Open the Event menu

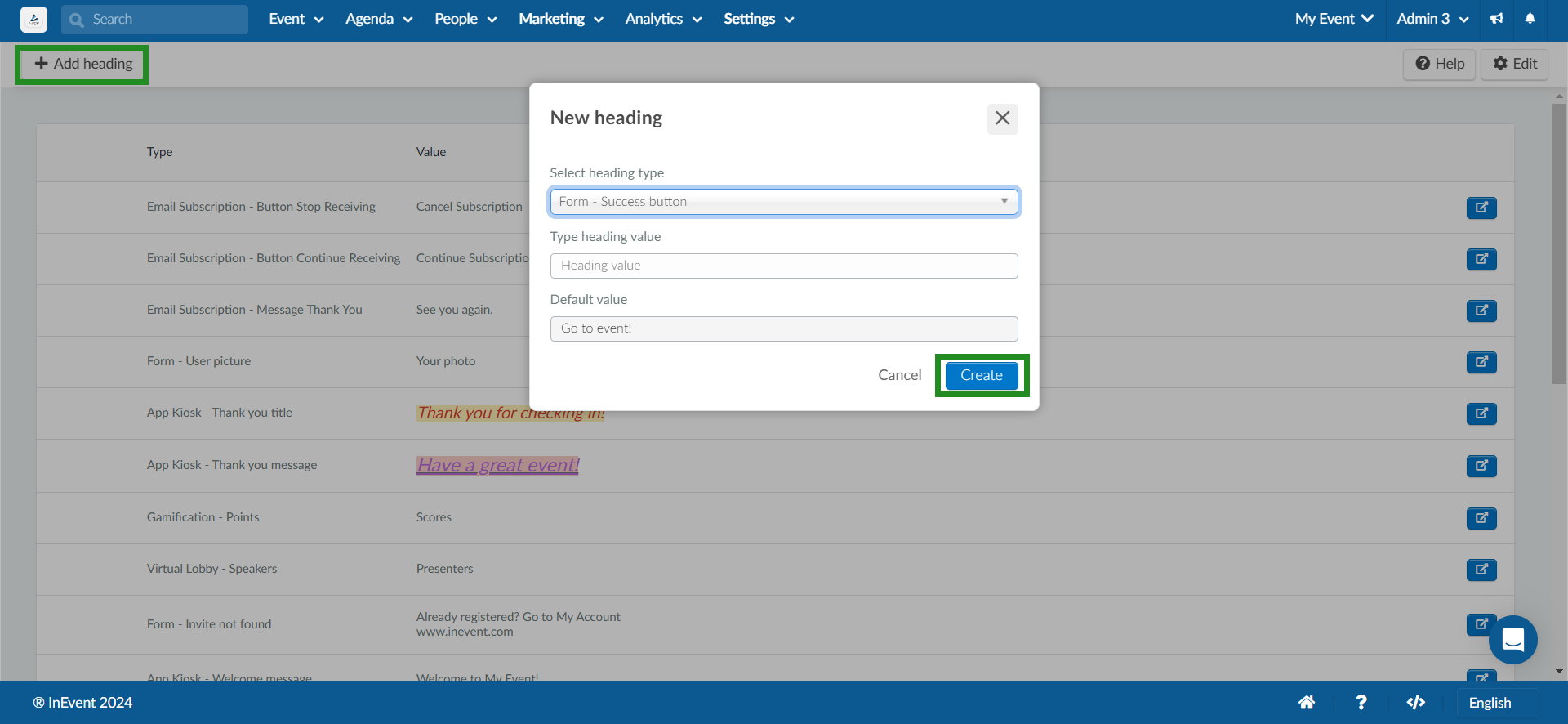click(296, 19)
